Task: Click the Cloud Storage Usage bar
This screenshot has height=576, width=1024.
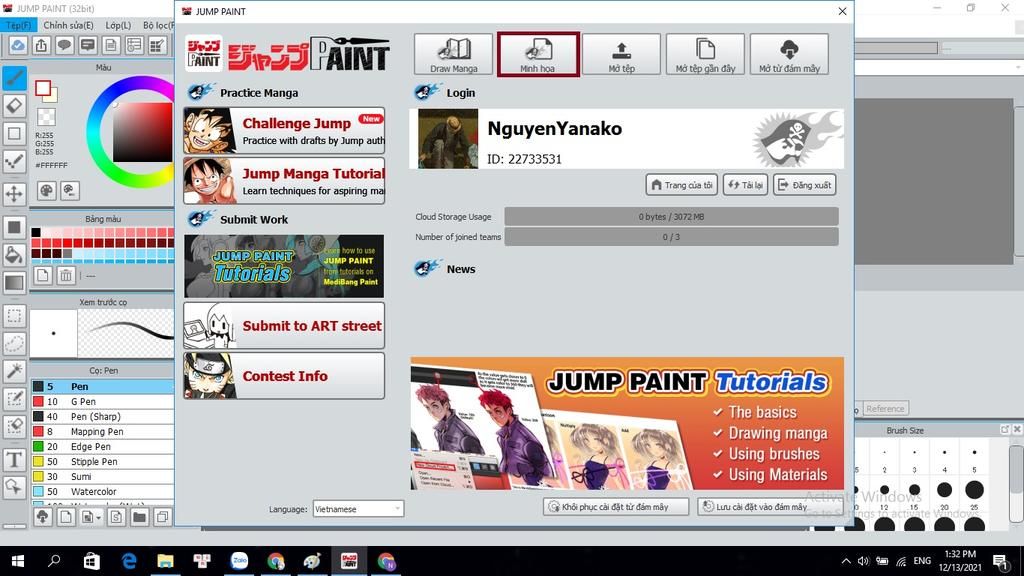Action: click(x=671, y=217)
